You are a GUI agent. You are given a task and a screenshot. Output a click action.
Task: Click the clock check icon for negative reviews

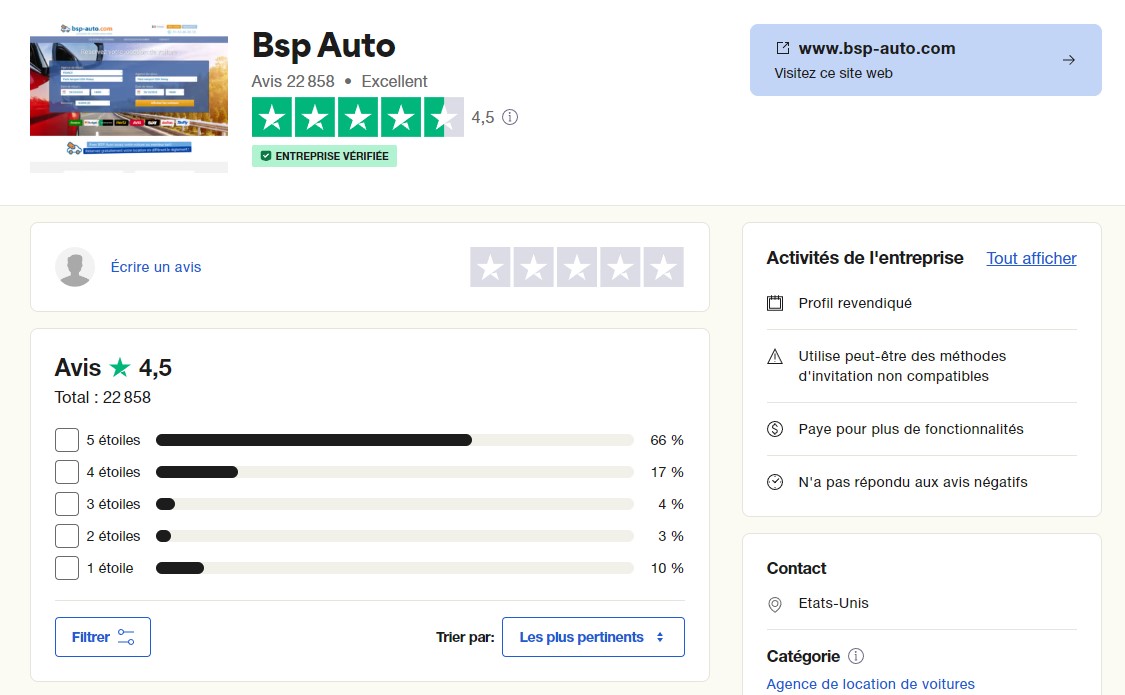coord(775,482)
